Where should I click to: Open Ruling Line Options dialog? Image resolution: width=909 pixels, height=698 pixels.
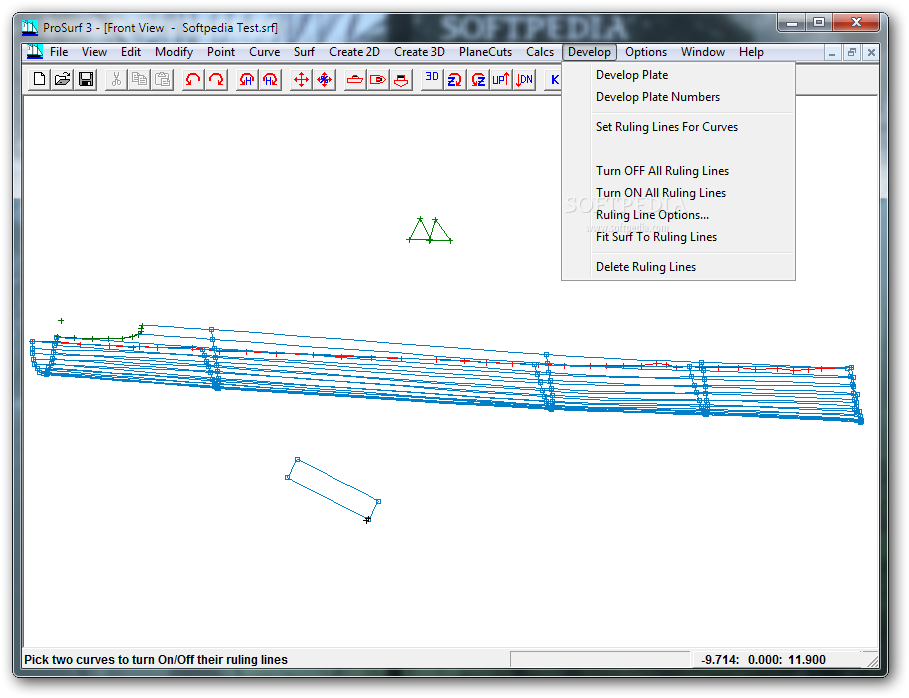coord(678,215)
